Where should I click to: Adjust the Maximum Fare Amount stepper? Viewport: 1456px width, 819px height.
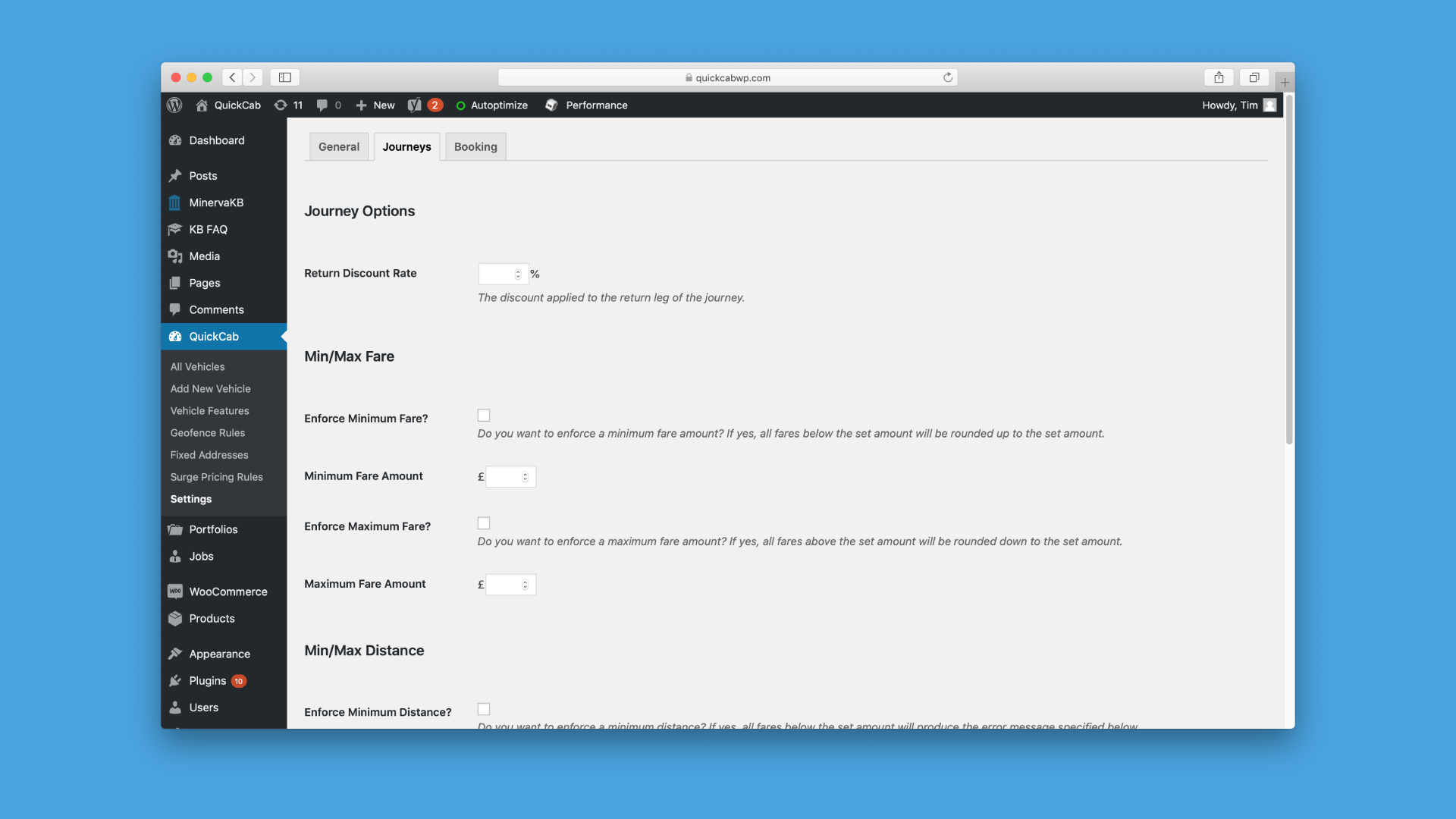[525, 585]
